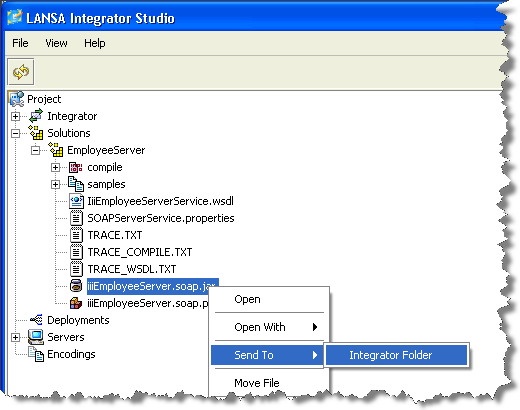
Task: Click the Project root icon
Action: point(16,99)
